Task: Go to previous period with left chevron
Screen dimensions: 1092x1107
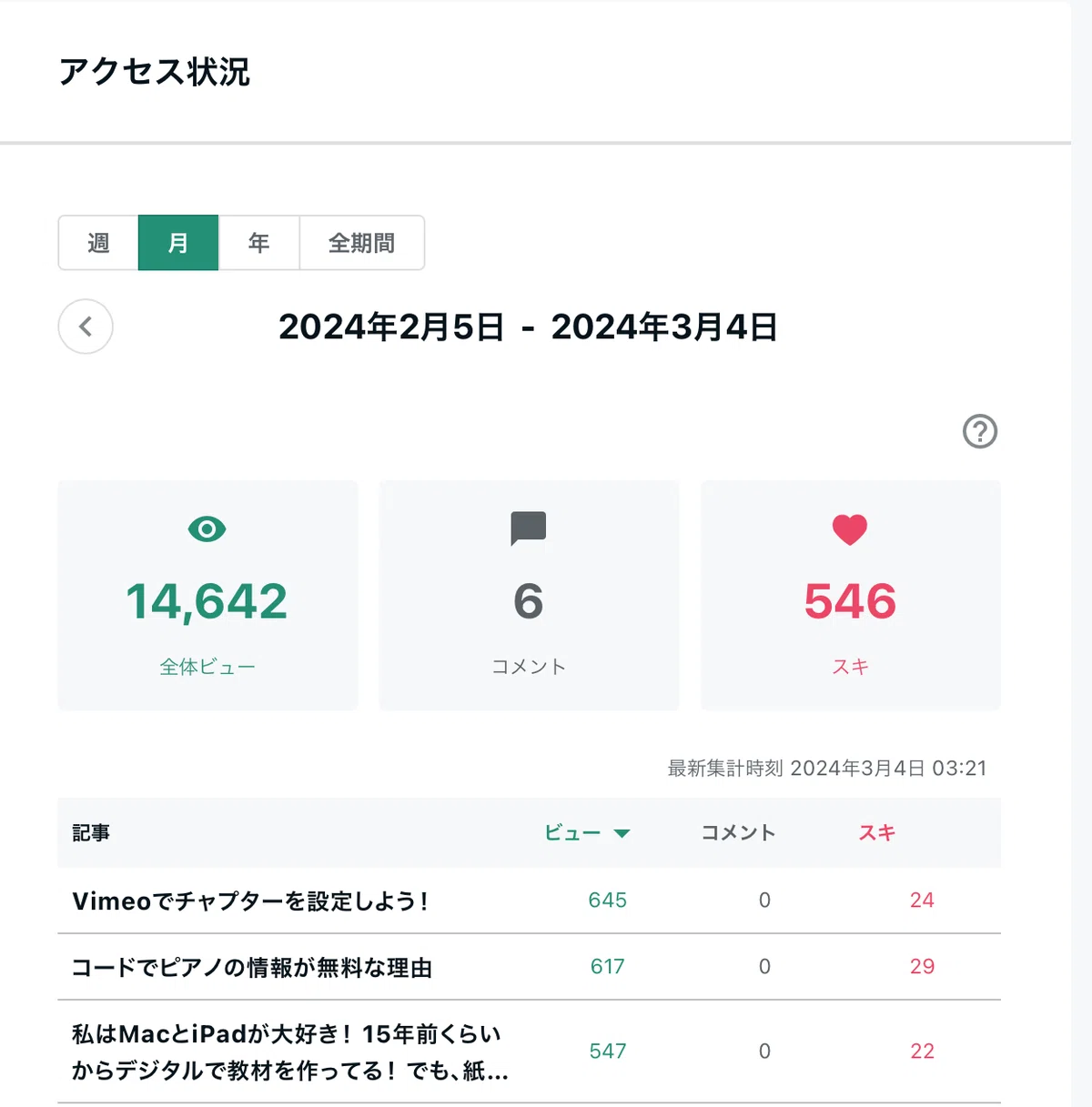Action: tap(86, 327)
